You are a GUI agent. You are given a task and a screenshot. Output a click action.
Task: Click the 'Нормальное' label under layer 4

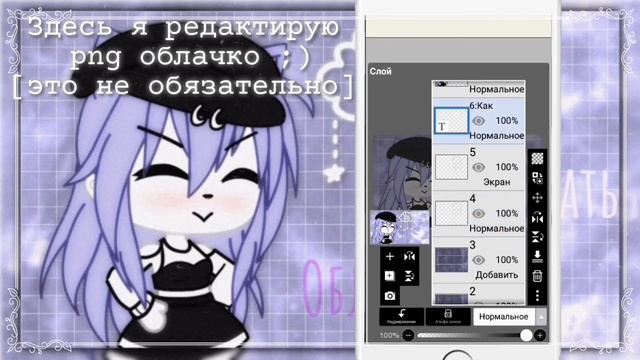497,229
